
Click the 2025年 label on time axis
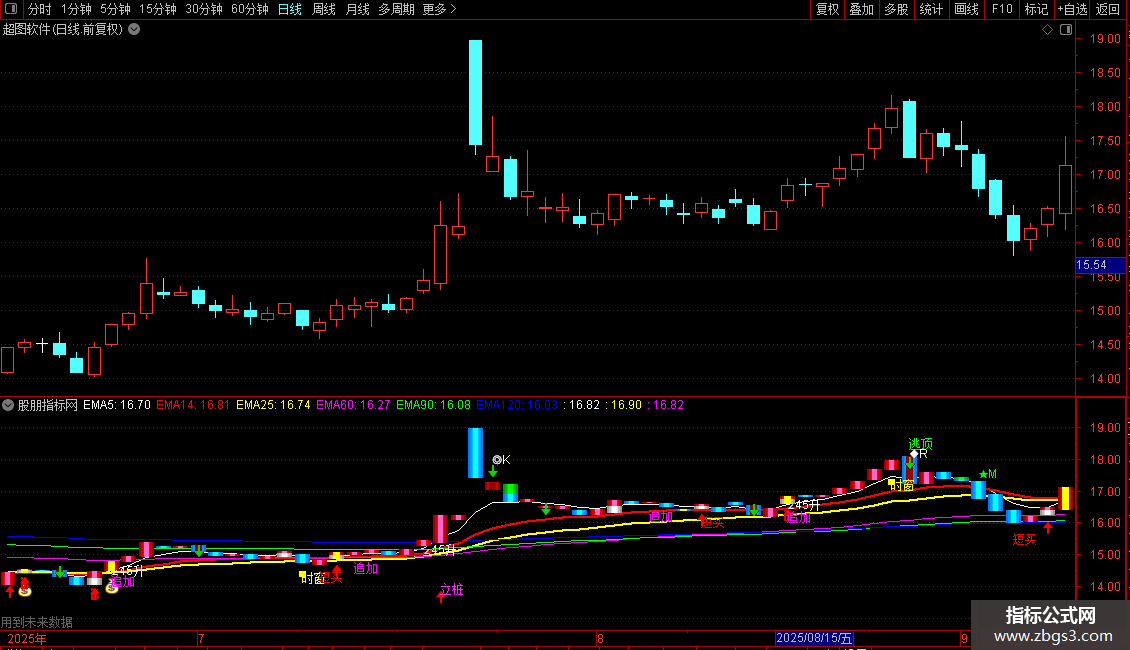[27, 638]
